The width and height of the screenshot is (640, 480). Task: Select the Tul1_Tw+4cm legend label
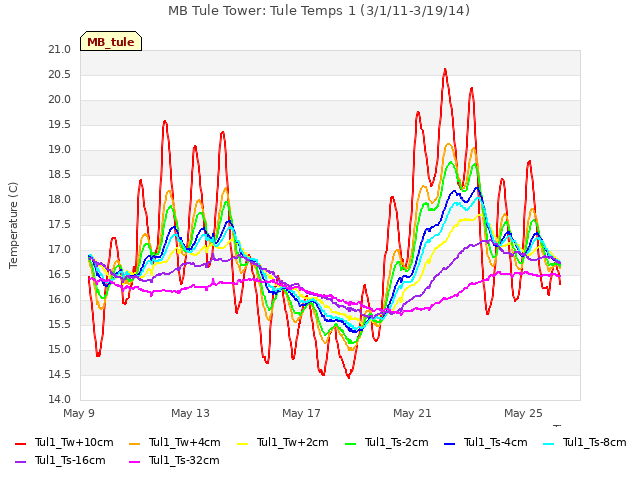point(184,442)
